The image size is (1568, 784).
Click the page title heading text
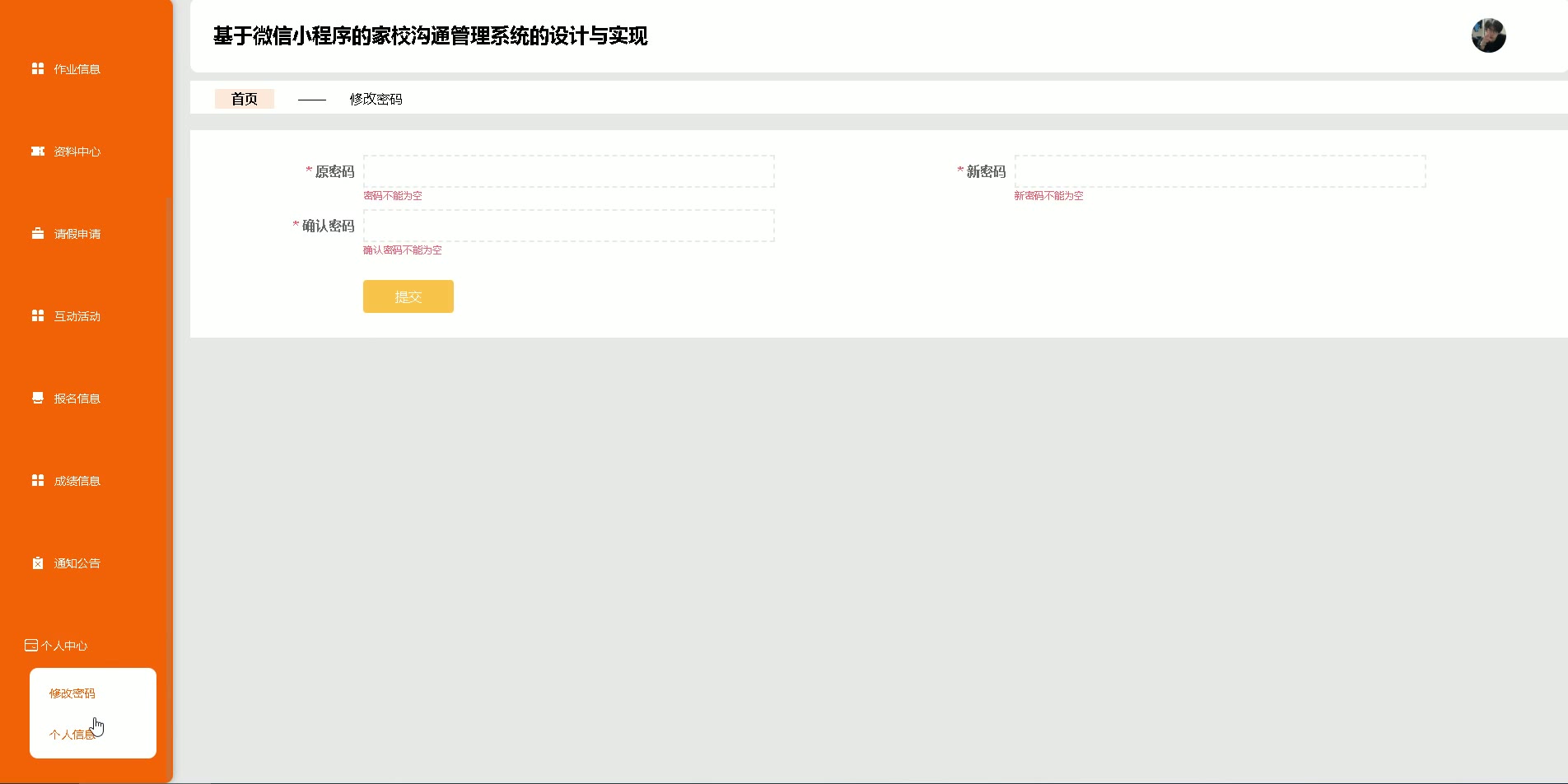tap(431, 36)
